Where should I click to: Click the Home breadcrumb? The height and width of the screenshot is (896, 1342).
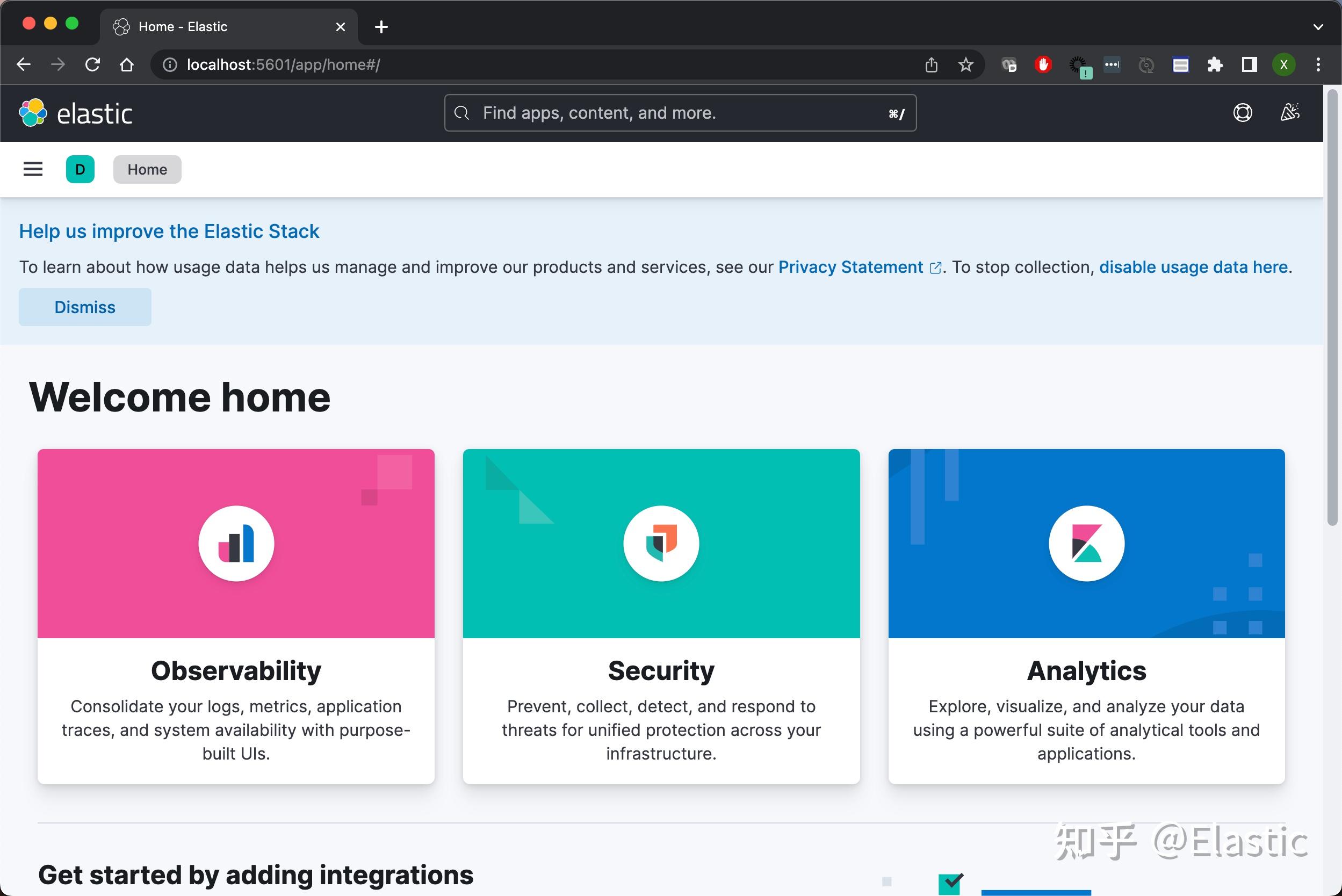[x=147, y=169]
